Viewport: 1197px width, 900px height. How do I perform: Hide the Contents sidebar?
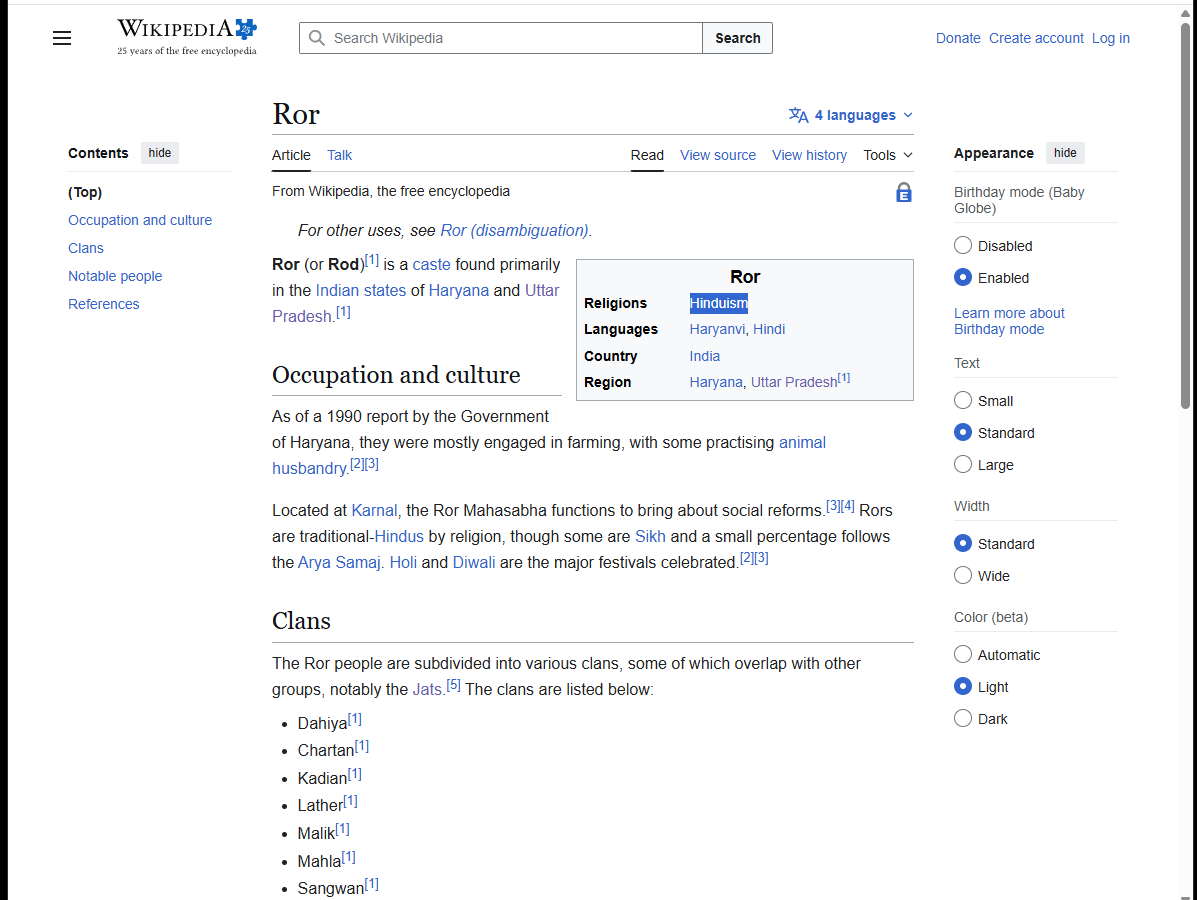160,153
